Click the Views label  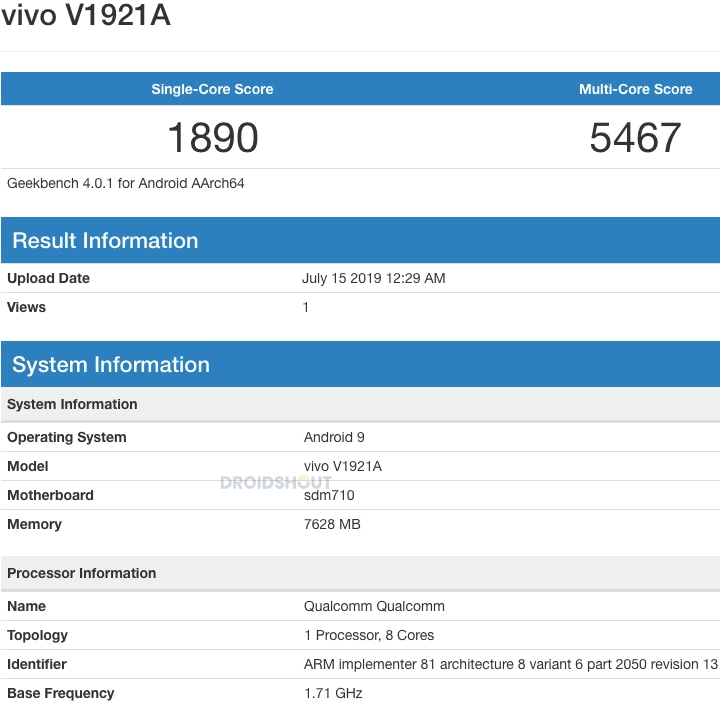(26, 307)
